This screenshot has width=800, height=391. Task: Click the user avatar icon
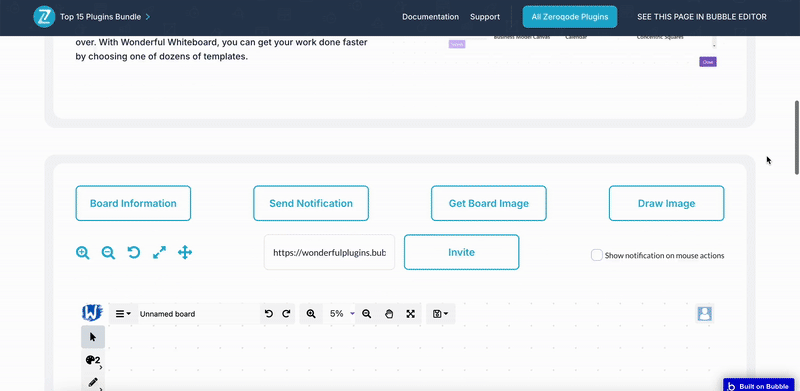coord(705,313)
